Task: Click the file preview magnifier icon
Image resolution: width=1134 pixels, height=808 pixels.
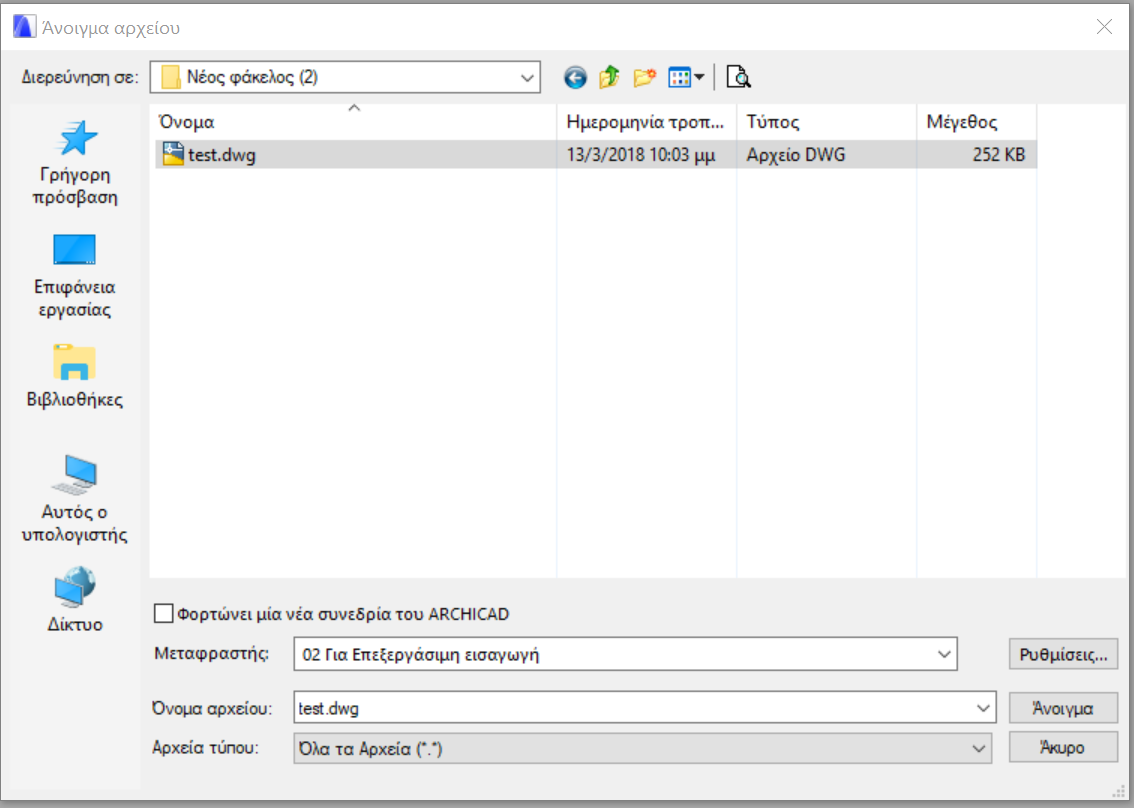Action: coord(738,78)
